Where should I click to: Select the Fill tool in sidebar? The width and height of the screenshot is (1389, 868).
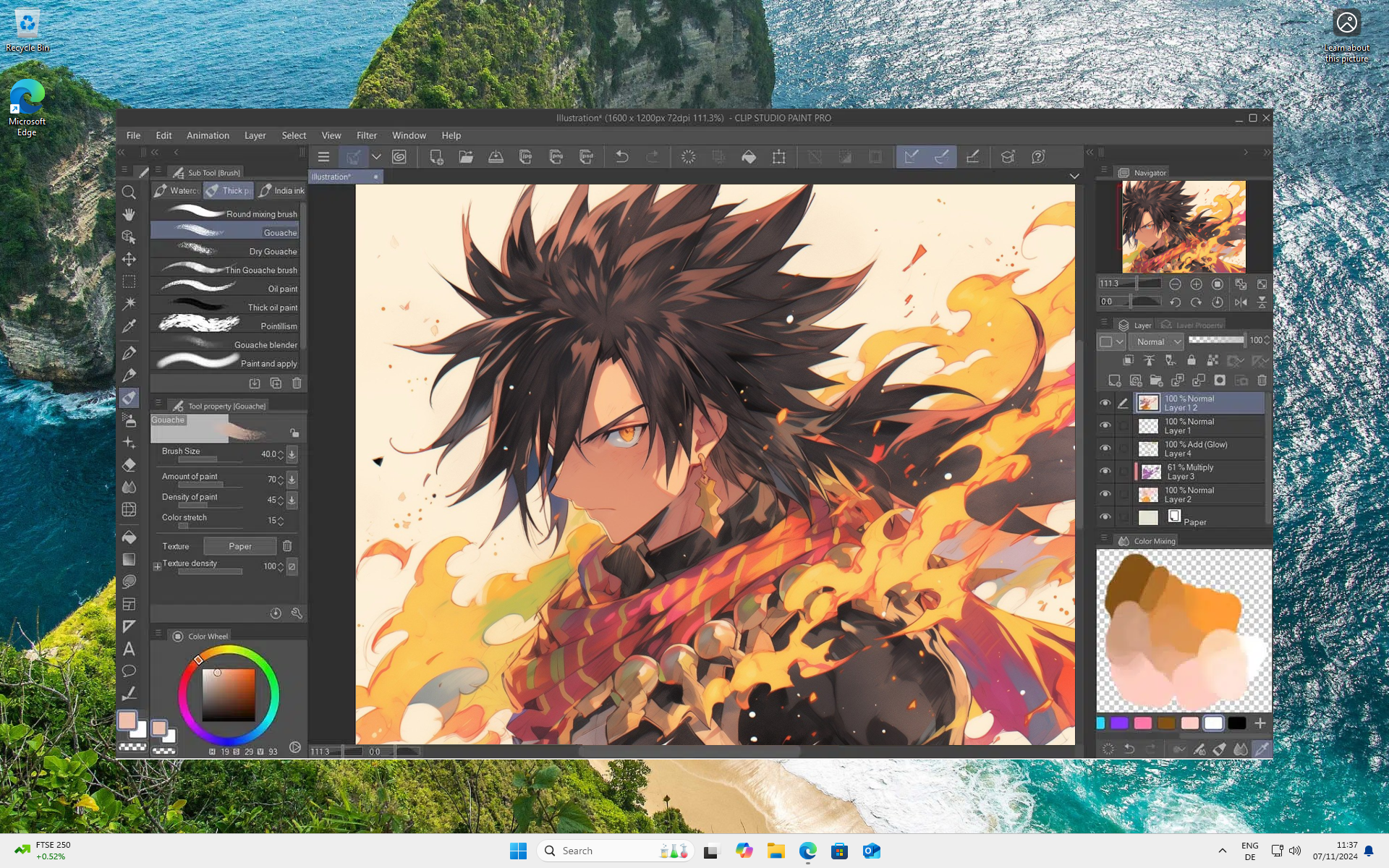[x=128, y=536]
